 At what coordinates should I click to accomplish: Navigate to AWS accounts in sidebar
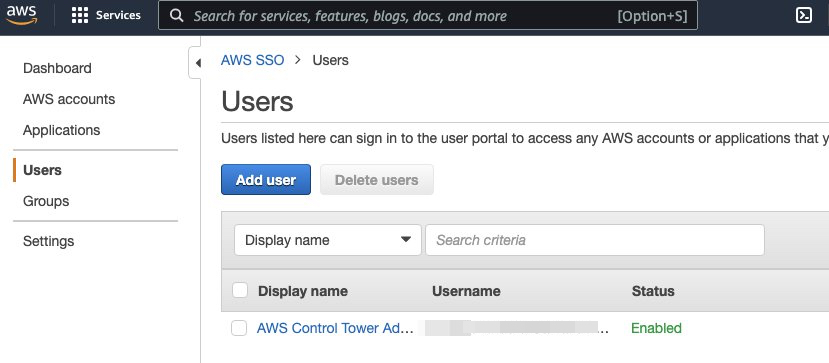tap(69, 99)
